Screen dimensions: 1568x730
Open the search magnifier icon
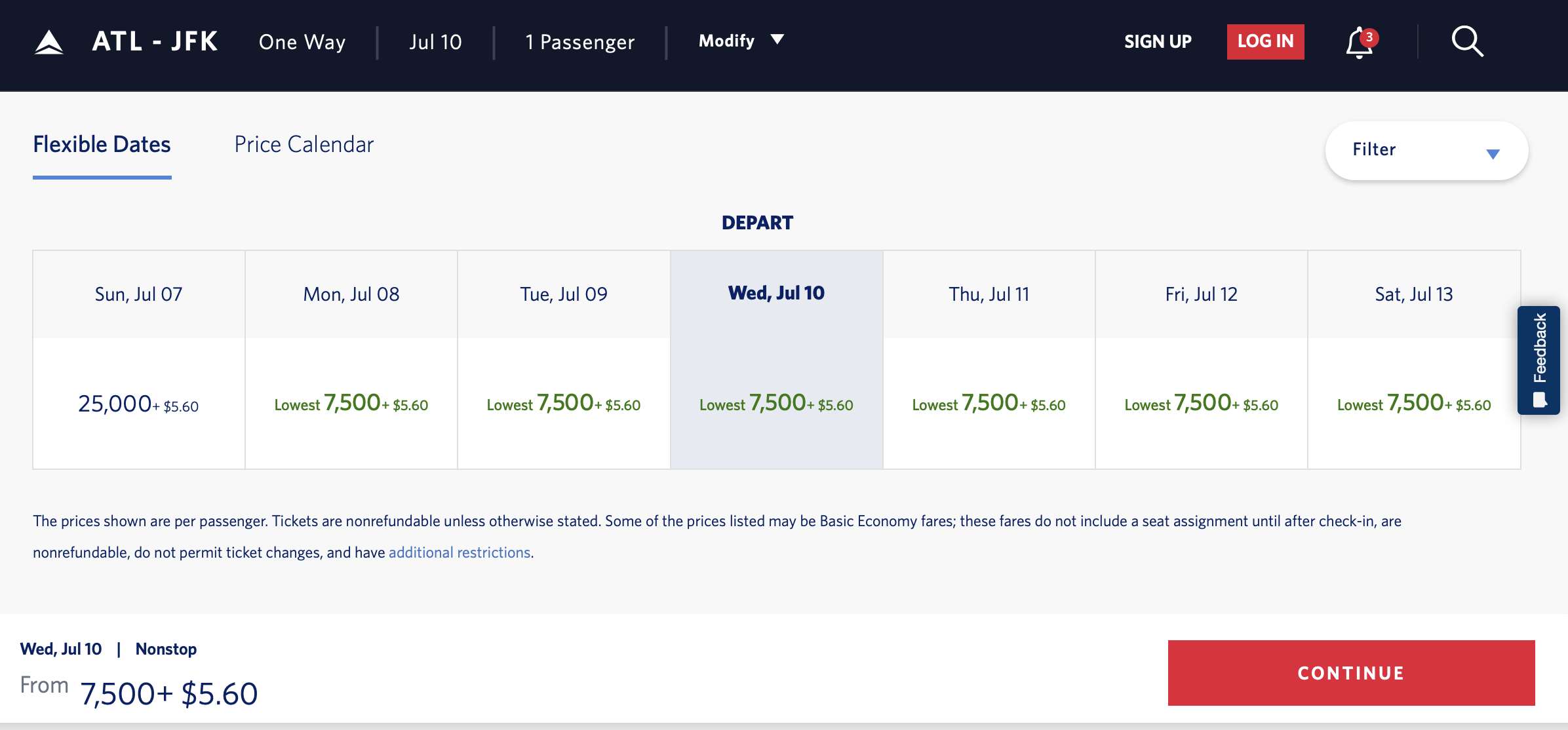coord(1467,42)
